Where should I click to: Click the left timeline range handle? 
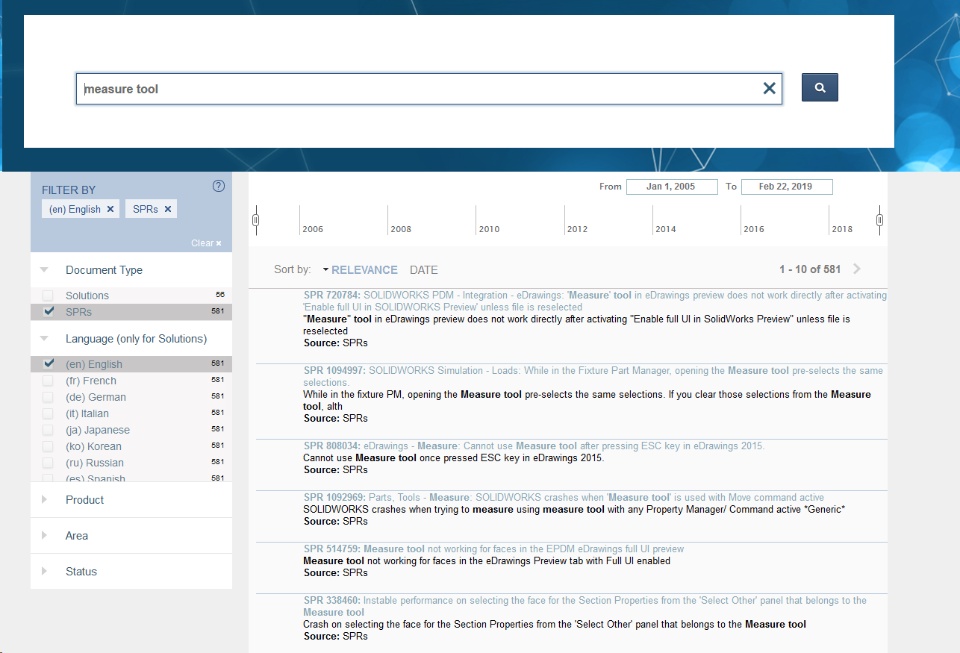(256, 220)
